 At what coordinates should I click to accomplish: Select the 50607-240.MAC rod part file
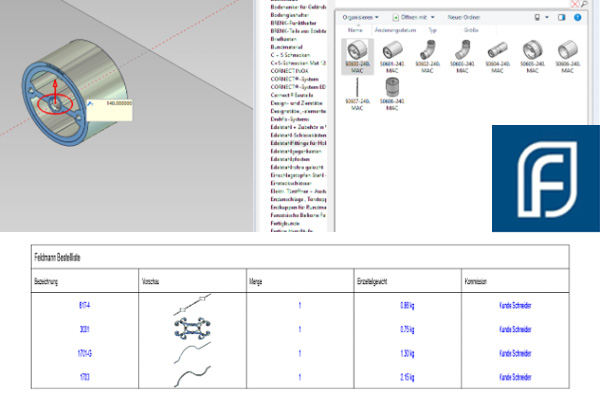[357, 94]
